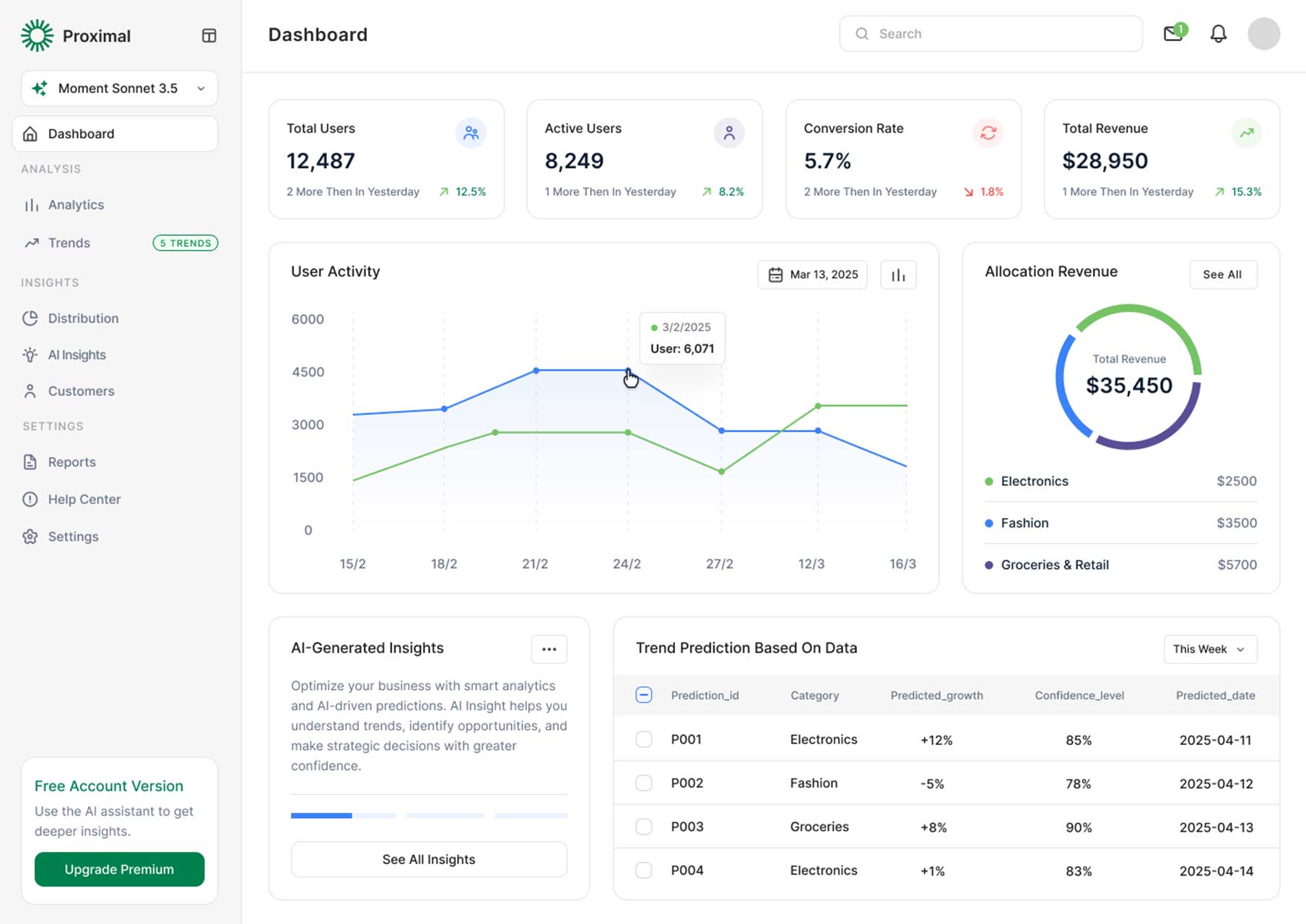Image resolution: width=1306 pixels, height=924 pixels.
Task: Open the AI Insights sidebar item
Action: (77, 355)
